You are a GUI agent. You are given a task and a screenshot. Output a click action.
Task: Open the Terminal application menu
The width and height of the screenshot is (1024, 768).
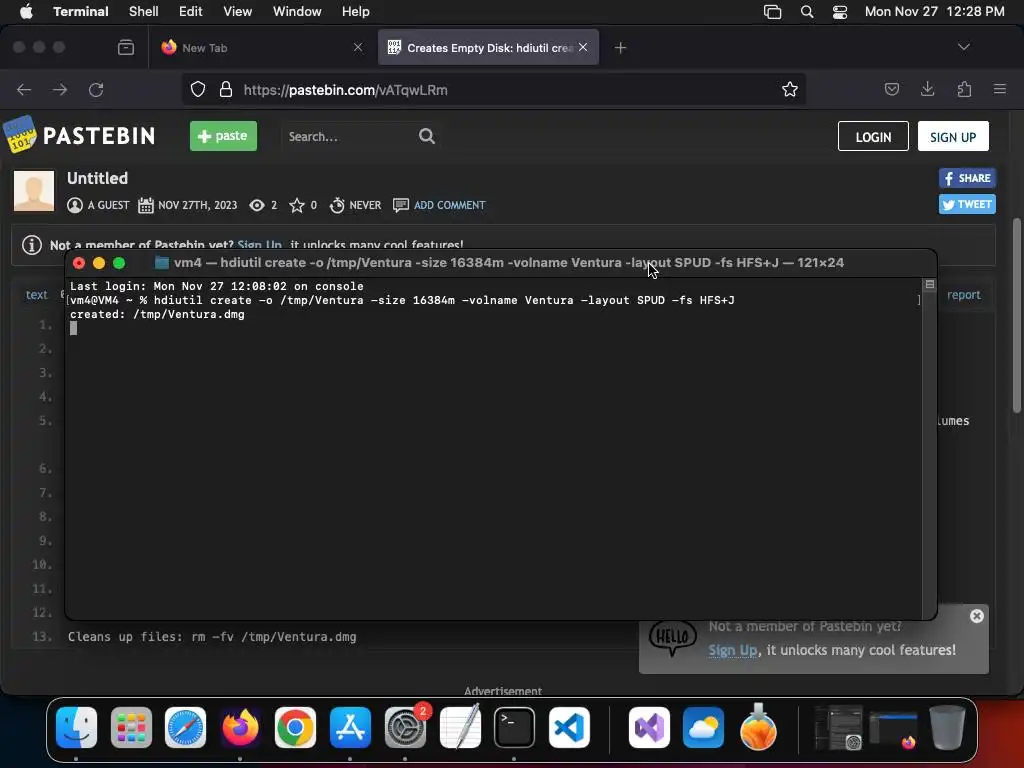coord(81,12)
